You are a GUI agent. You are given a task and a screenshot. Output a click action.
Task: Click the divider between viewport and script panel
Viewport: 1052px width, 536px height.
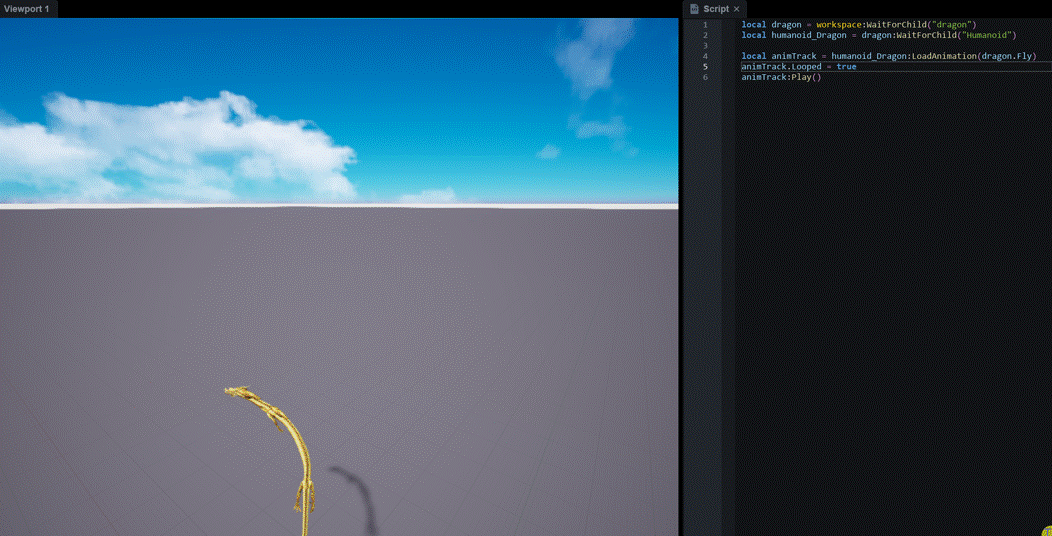680,277
